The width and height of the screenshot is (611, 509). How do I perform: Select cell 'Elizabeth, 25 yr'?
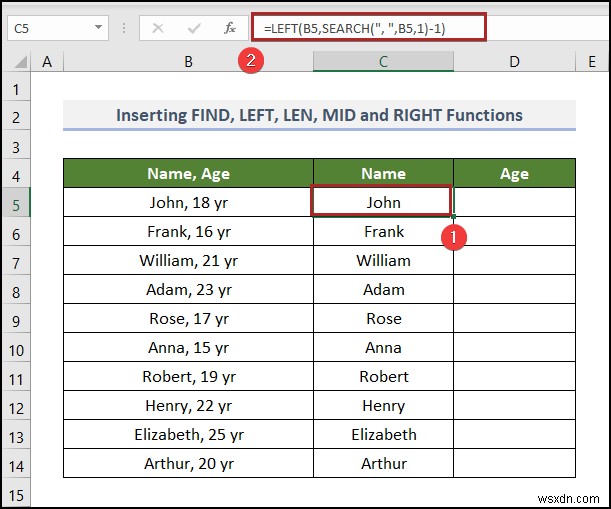188,435
